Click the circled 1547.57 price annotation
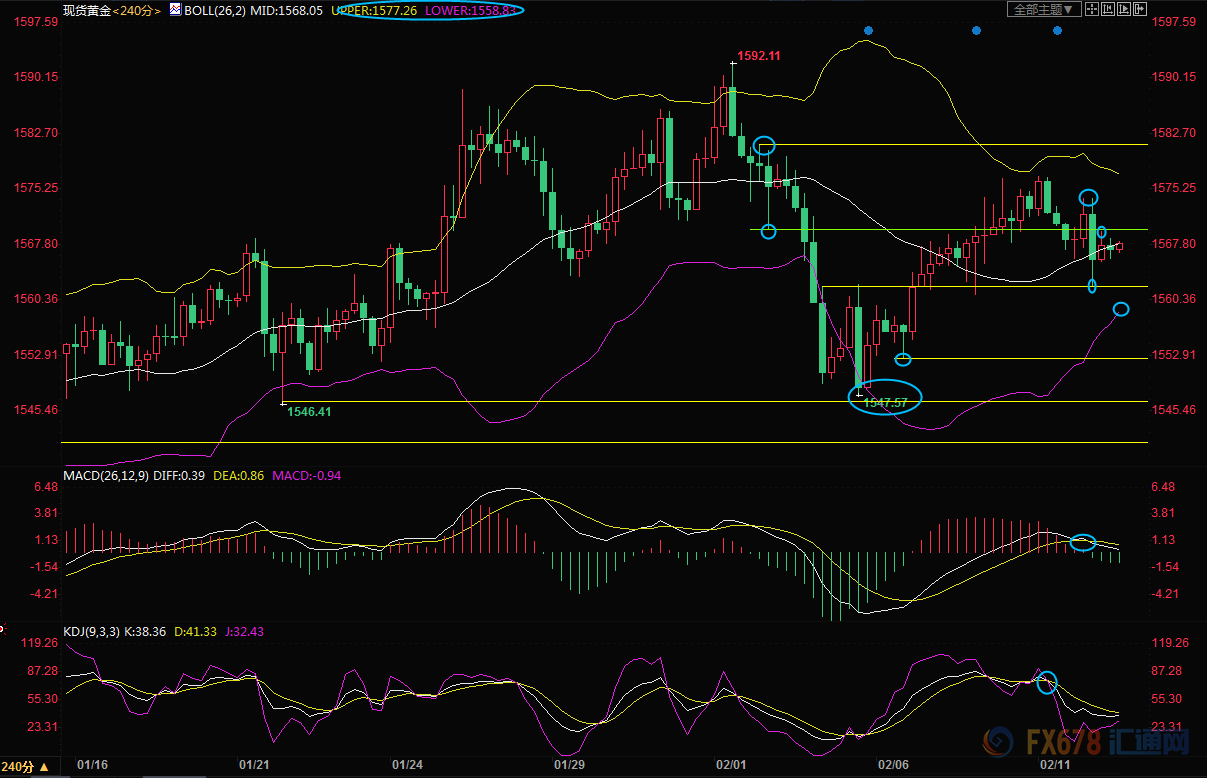This screenshot has height=778, width=1207. 885,402
